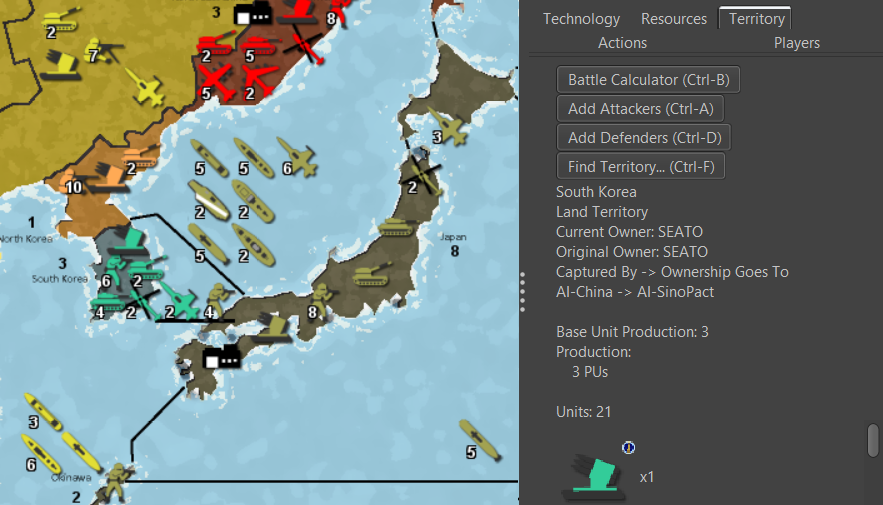Click the small round badge above the unit image
The height and width of the screenshot is (505, 883).
628,447
